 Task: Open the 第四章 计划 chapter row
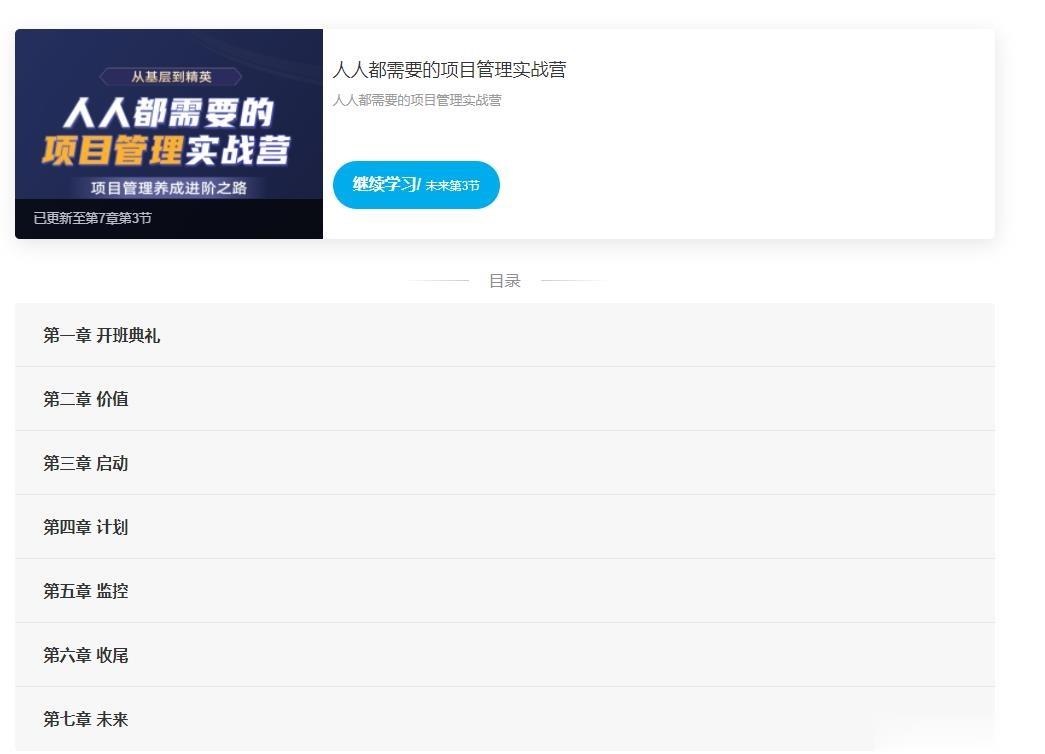click(505, 527)
